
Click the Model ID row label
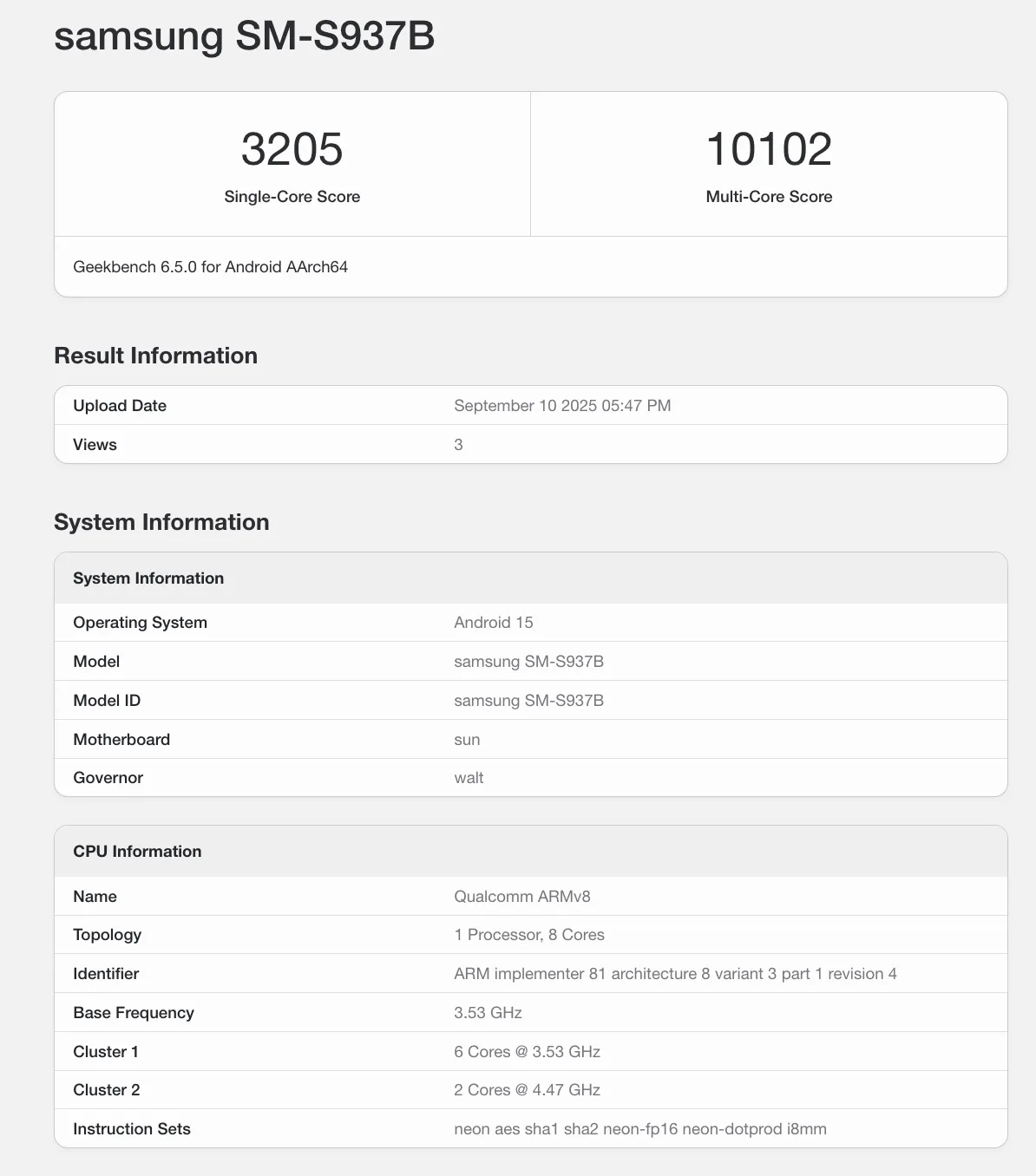(107, 701)
